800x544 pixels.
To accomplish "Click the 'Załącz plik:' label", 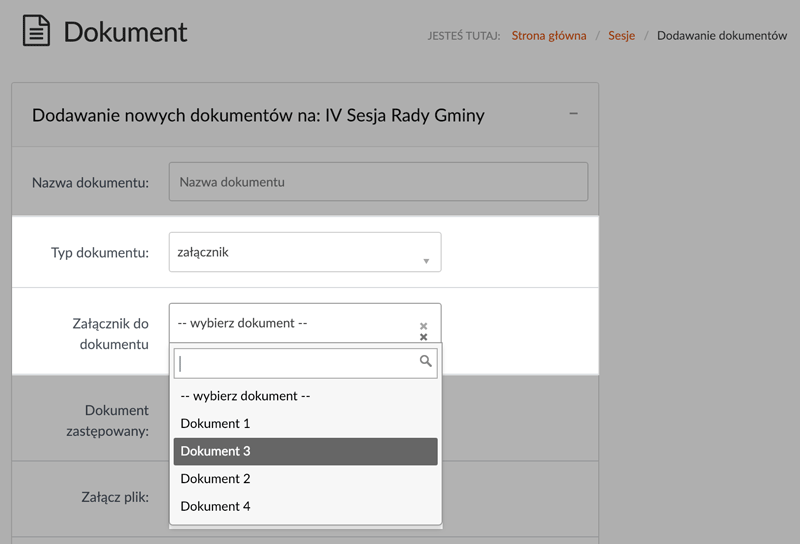I will [115, 497].
